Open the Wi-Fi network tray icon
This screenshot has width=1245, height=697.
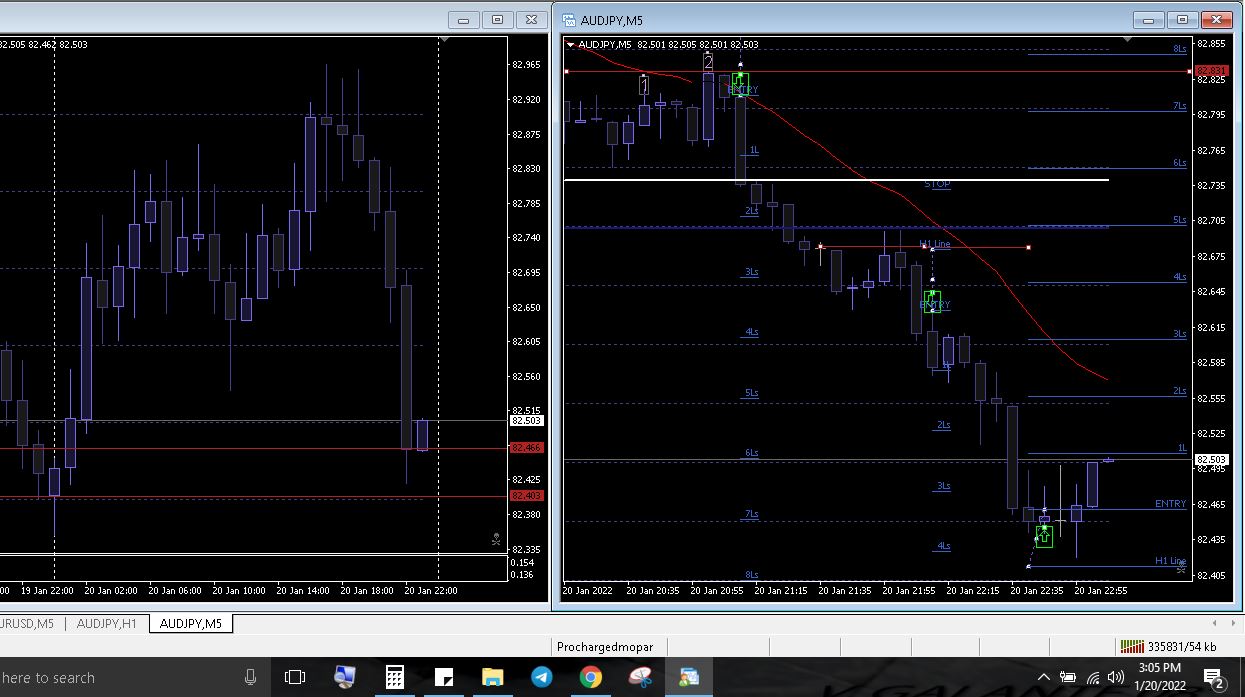tap(1092, 677)
